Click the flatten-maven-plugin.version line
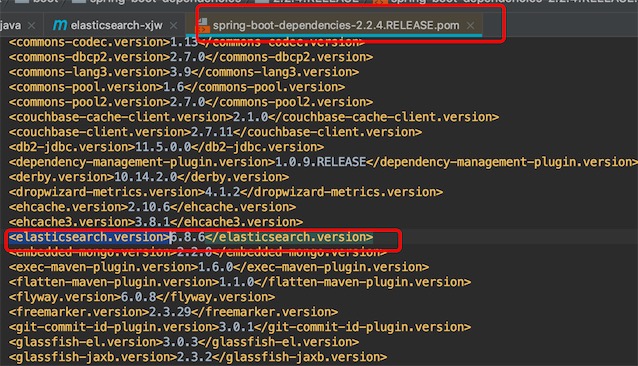Viewport: 638px width, 366px height. (240, 282)
